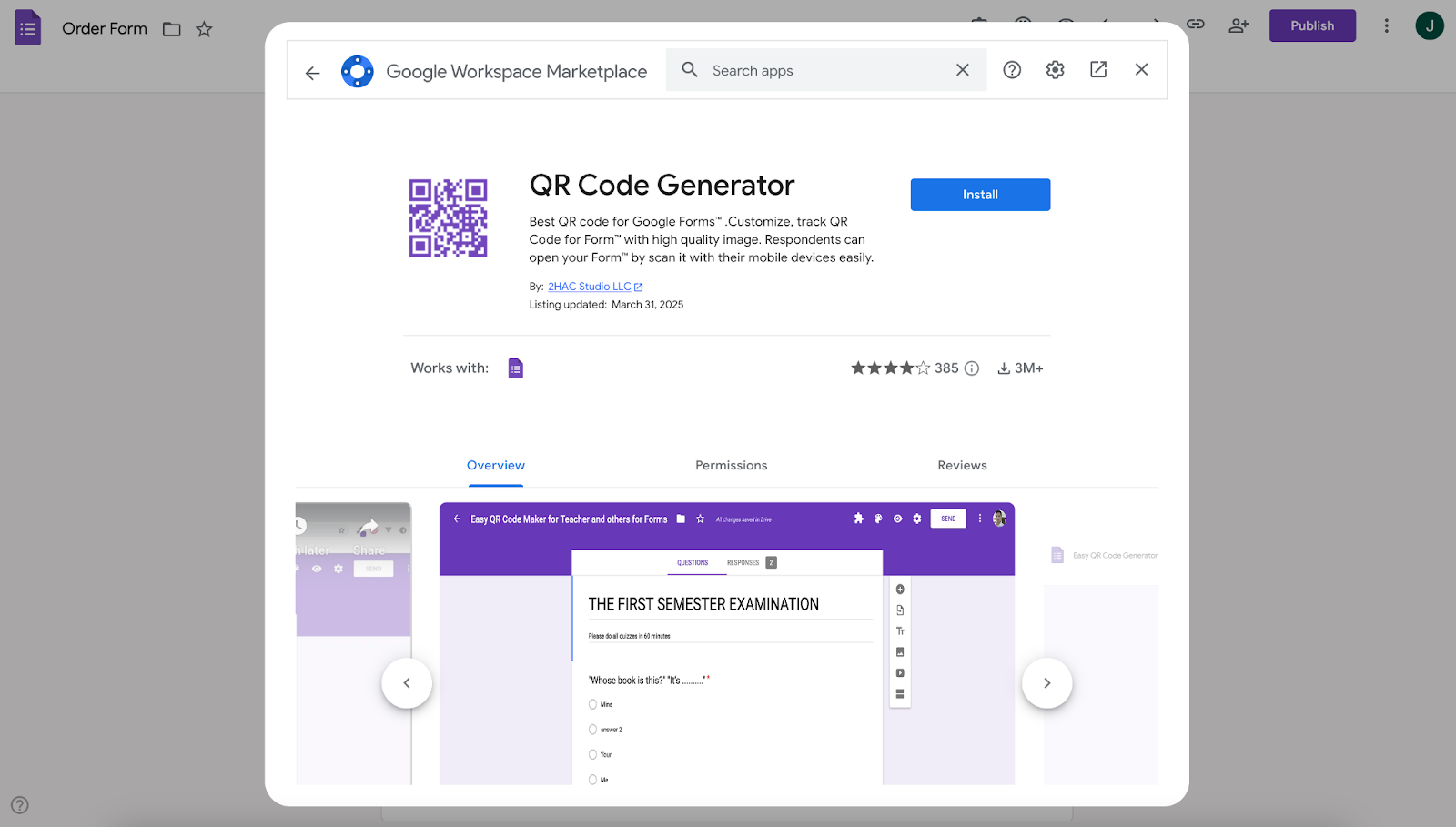Click the Google Forms icon beside Works with
Screen dimensions: 1456x827
516,368
